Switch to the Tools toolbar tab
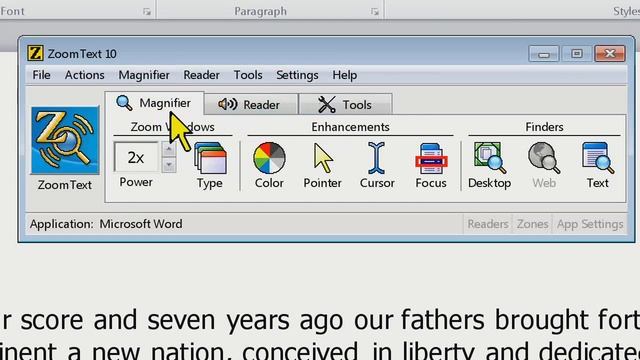The height and width of the screenshot is (360, 640). coord(345,104)
